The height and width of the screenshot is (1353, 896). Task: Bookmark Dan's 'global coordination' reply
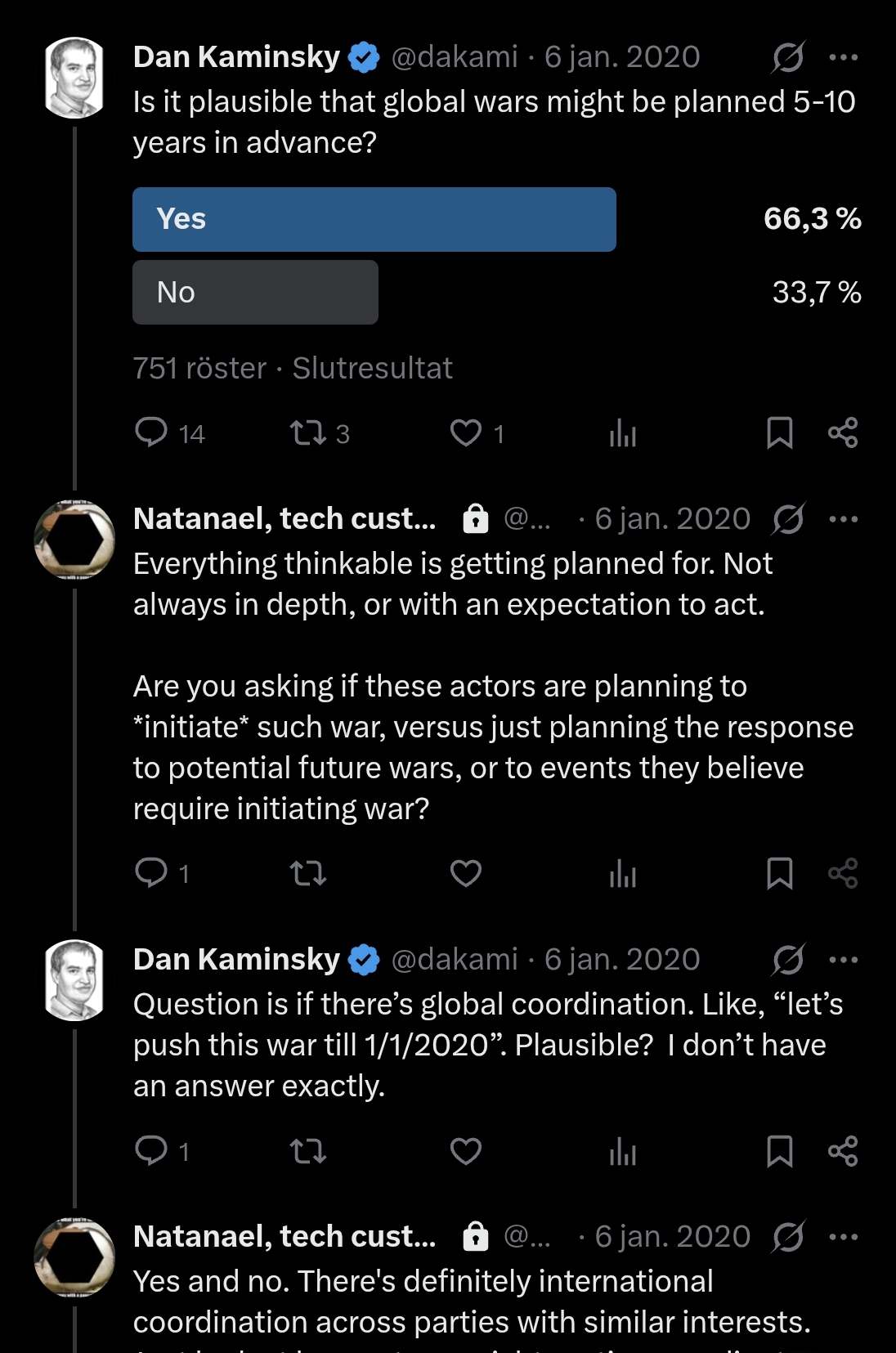(779, 1151)
